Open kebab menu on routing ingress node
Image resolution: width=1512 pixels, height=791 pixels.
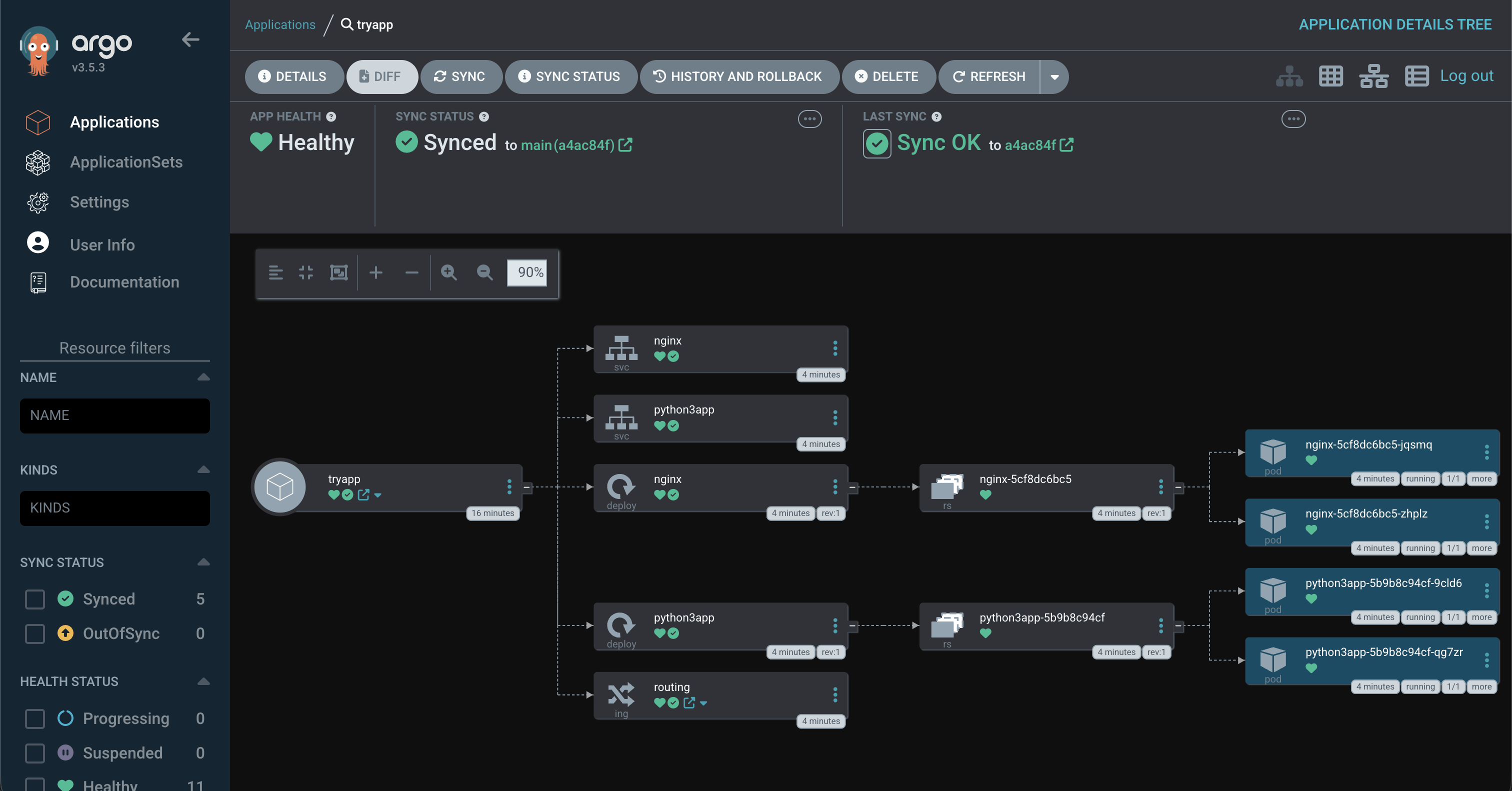pos(834,695)
